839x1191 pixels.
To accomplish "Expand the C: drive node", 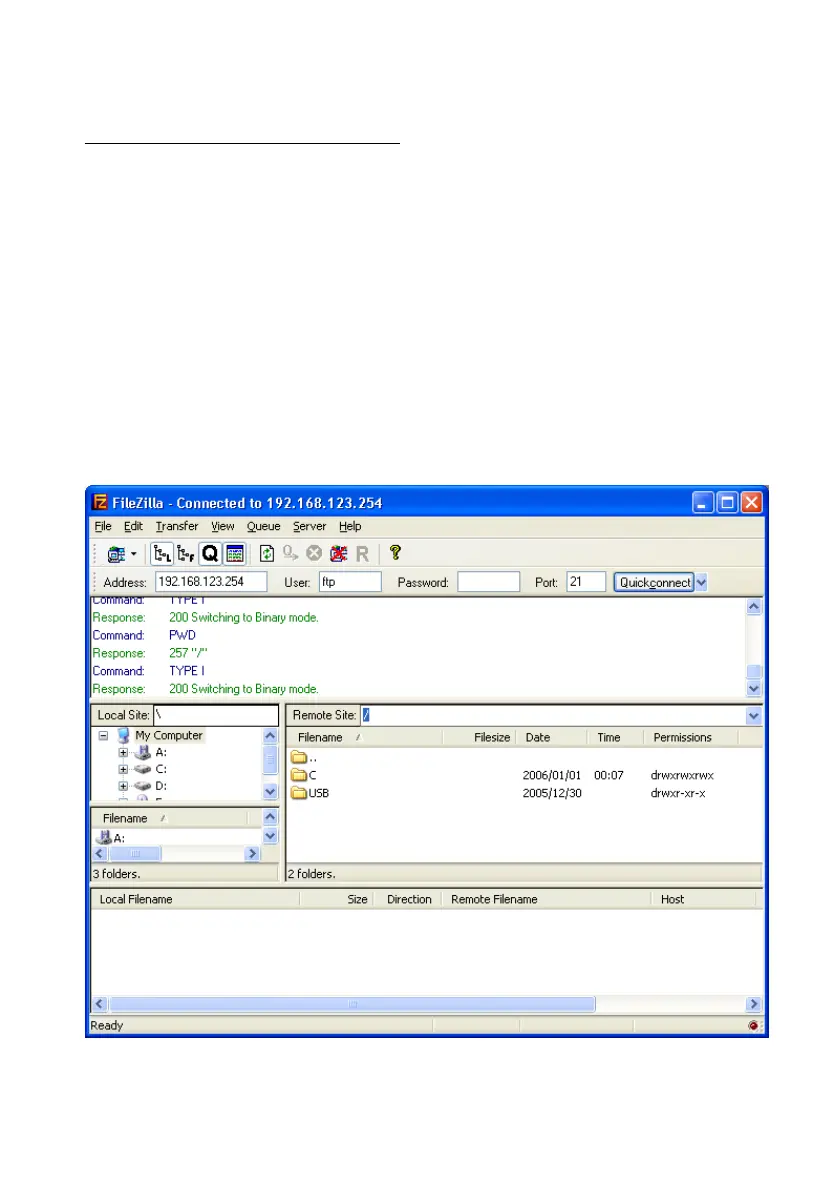I will 123,769.
